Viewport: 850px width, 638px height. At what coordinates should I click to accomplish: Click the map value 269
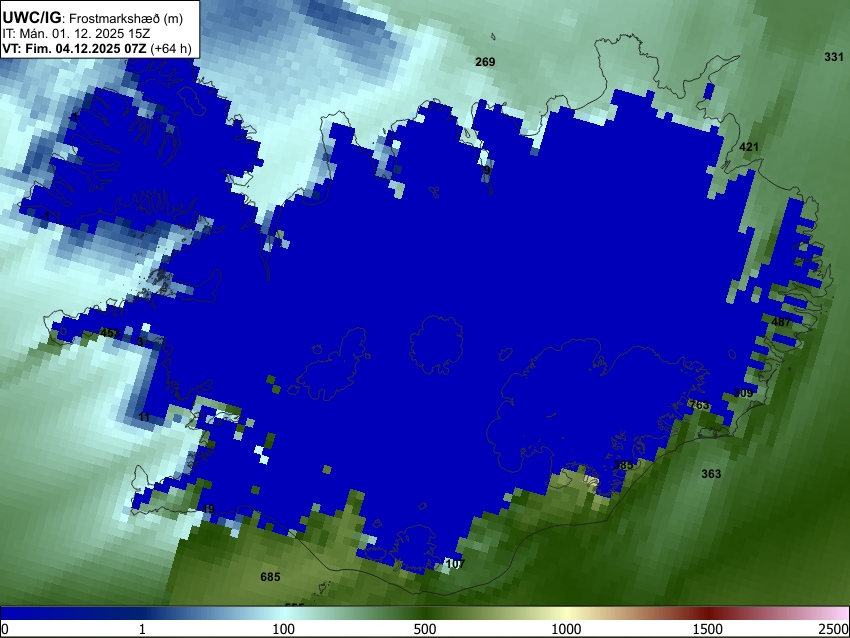point(485,62)
